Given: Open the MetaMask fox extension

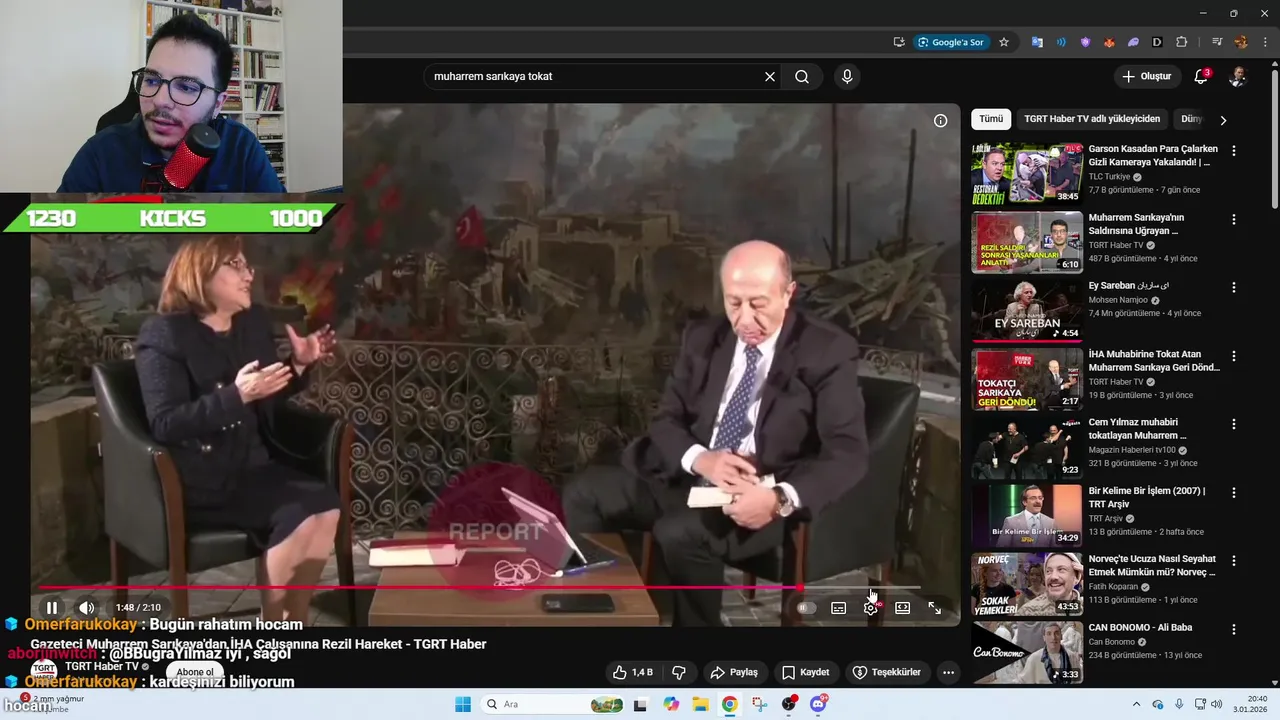Looking at the screenshot, I should tap(1109, 42).
